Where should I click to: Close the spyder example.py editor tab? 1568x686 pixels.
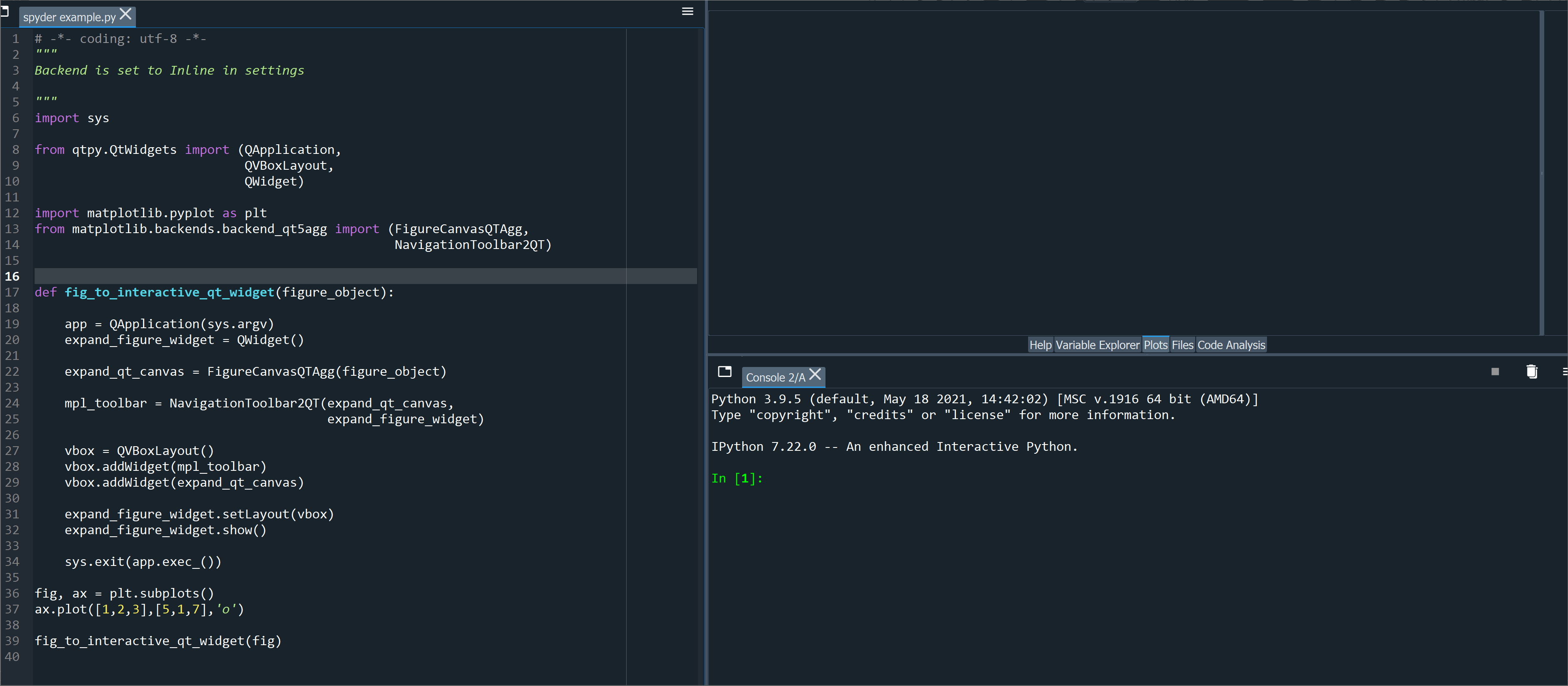(126, 14)
